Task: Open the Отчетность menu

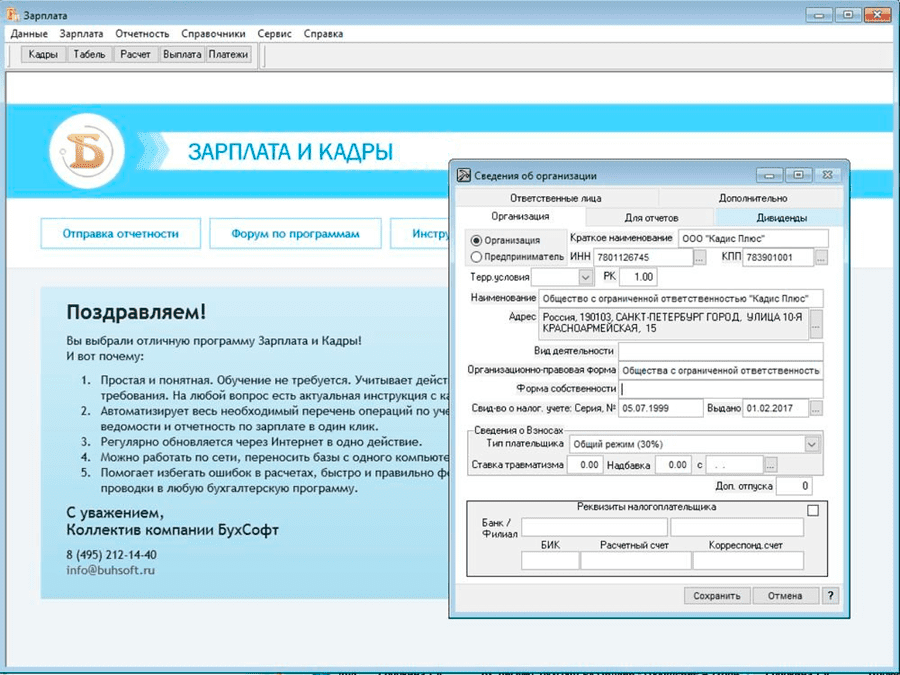Action: (142, 34)
